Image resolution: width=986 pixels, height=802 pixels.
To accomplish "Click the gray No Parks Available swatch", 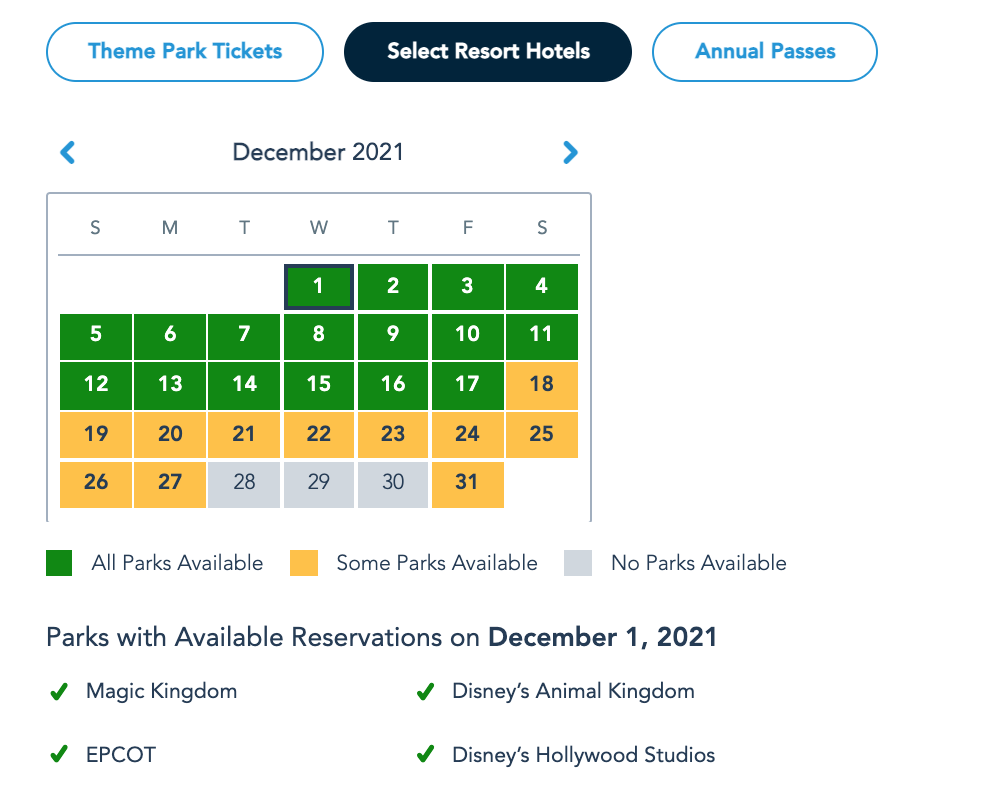I will [579, 563].
